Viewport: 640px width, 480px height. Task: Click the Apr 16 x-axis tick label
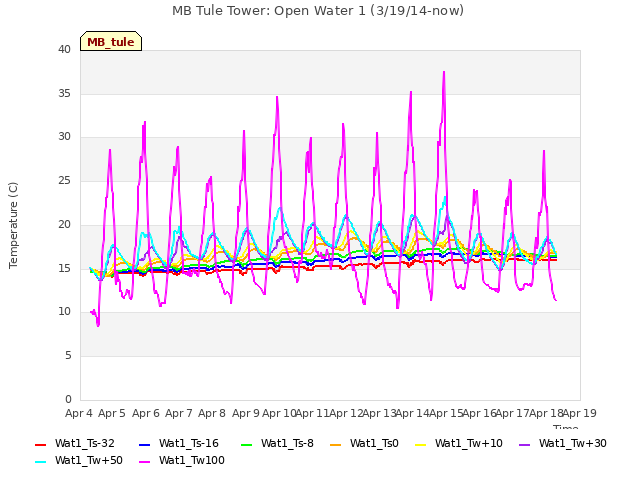pyautogui.click(x=480, y=413)
